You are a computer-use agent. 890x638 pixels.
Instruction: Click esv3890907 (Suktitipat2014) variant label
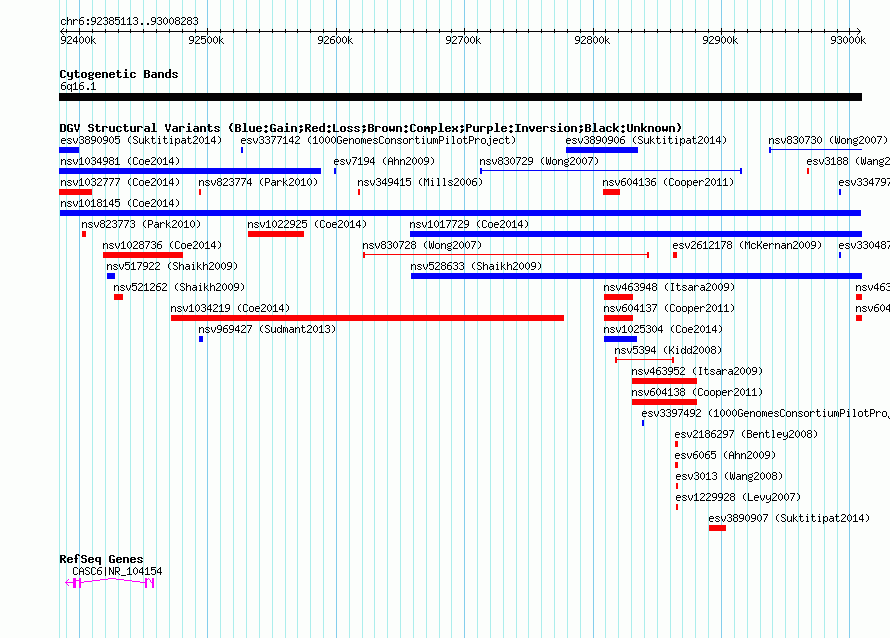click(x=789, y=518)
